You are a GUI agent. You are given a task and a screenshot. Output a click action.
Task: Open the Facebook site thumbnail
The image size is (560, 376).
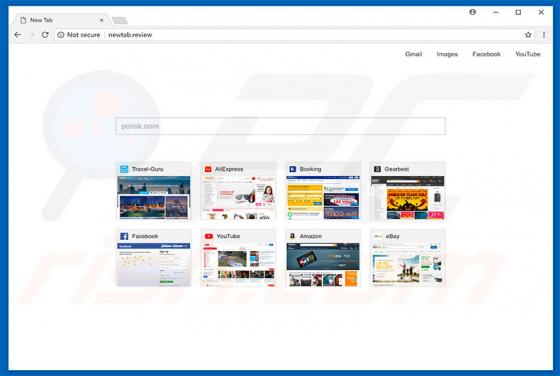tap(154, 265)
